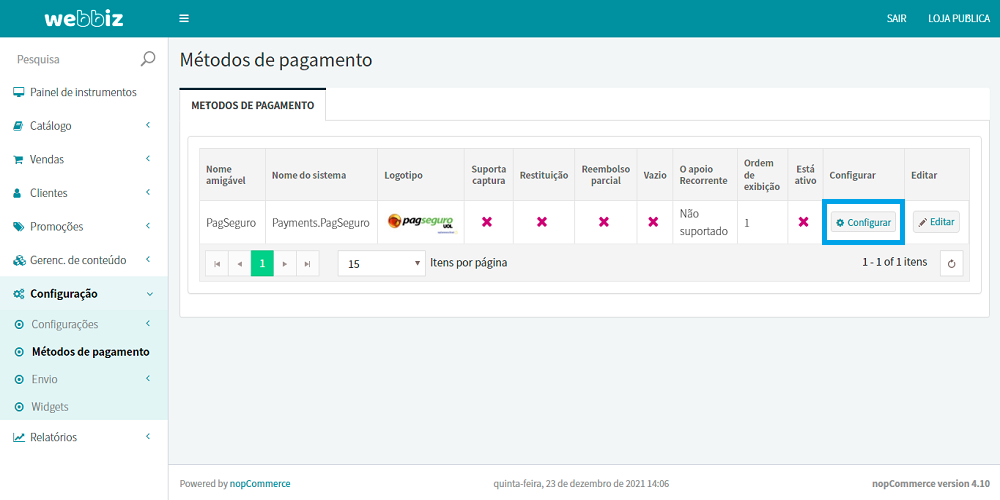Expand the Clientes sidebar section
1000x500 pixels.
[49, 193]
